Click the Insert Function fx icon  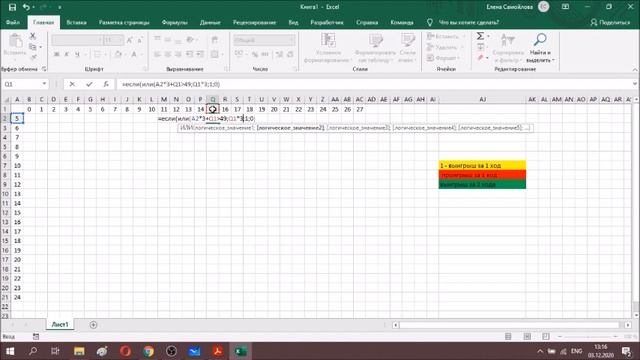click(106, 84)
